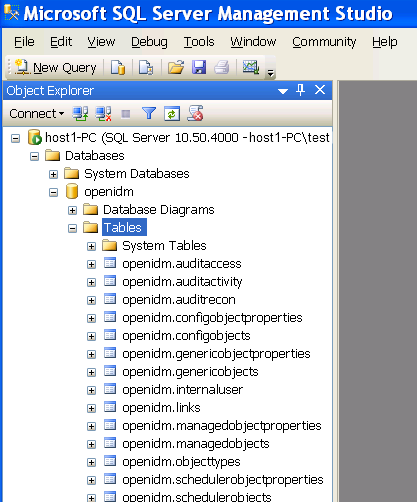Viewport: 417px width, 502px height.
Task: Close the Object Explorer panel
Action: pos(320,90)
